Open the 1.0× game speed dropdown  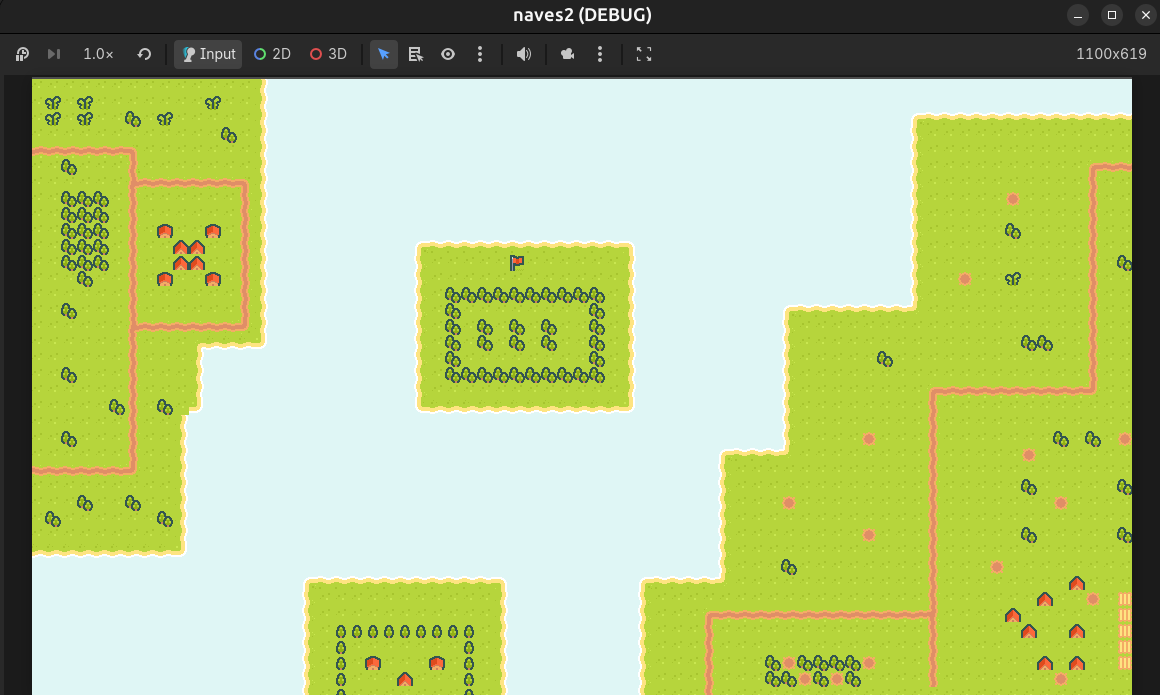(x=98, y=54)
